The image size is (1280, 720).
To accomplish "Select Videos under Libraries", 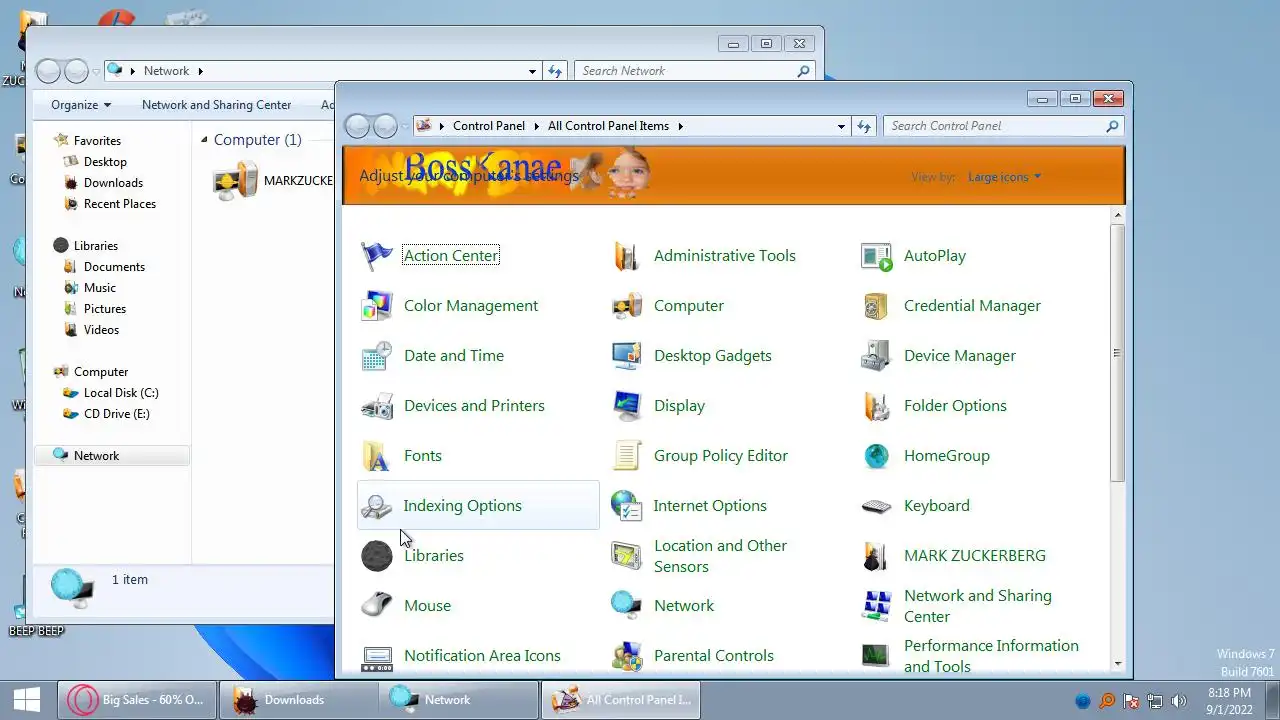I will click(x=101, y=330).
